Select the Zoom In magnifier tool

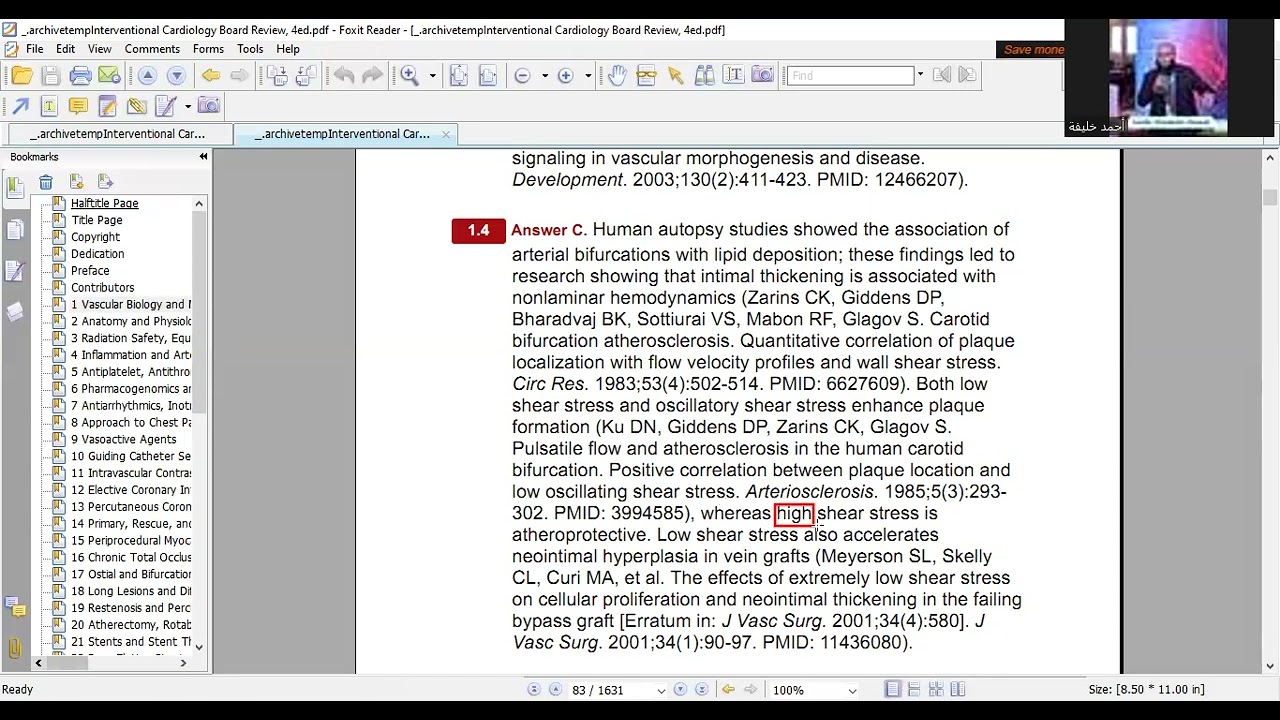[x=410, y=76]
